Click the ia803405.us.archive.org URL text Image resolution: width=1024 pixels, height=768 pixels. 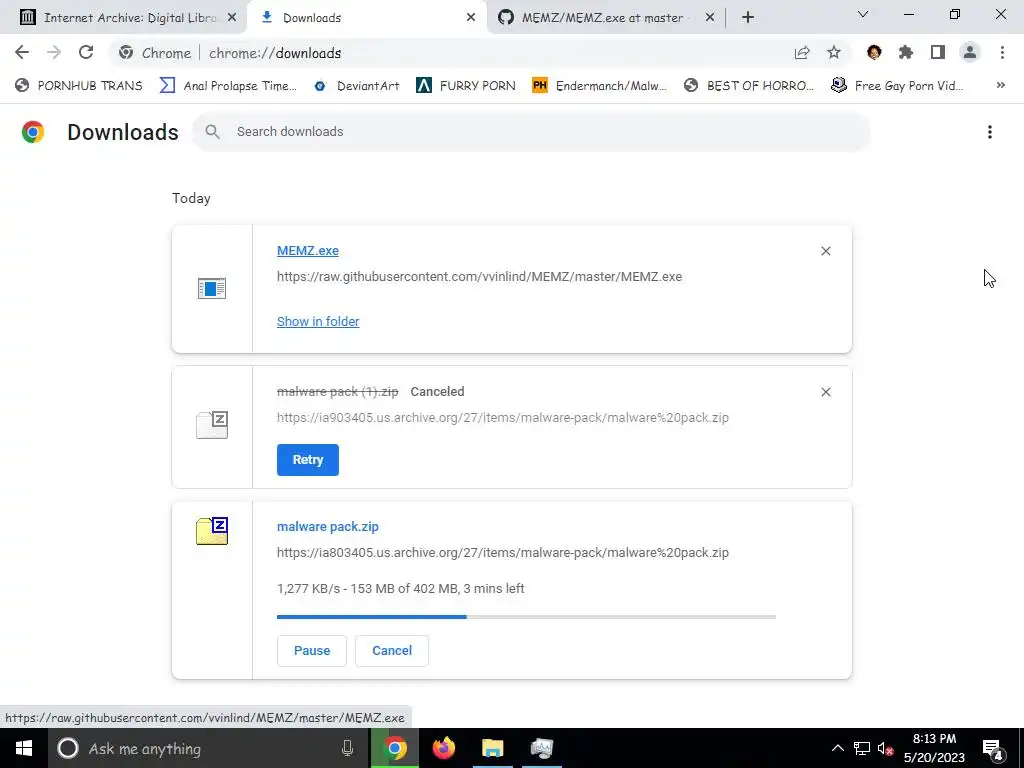pos(503,552)
